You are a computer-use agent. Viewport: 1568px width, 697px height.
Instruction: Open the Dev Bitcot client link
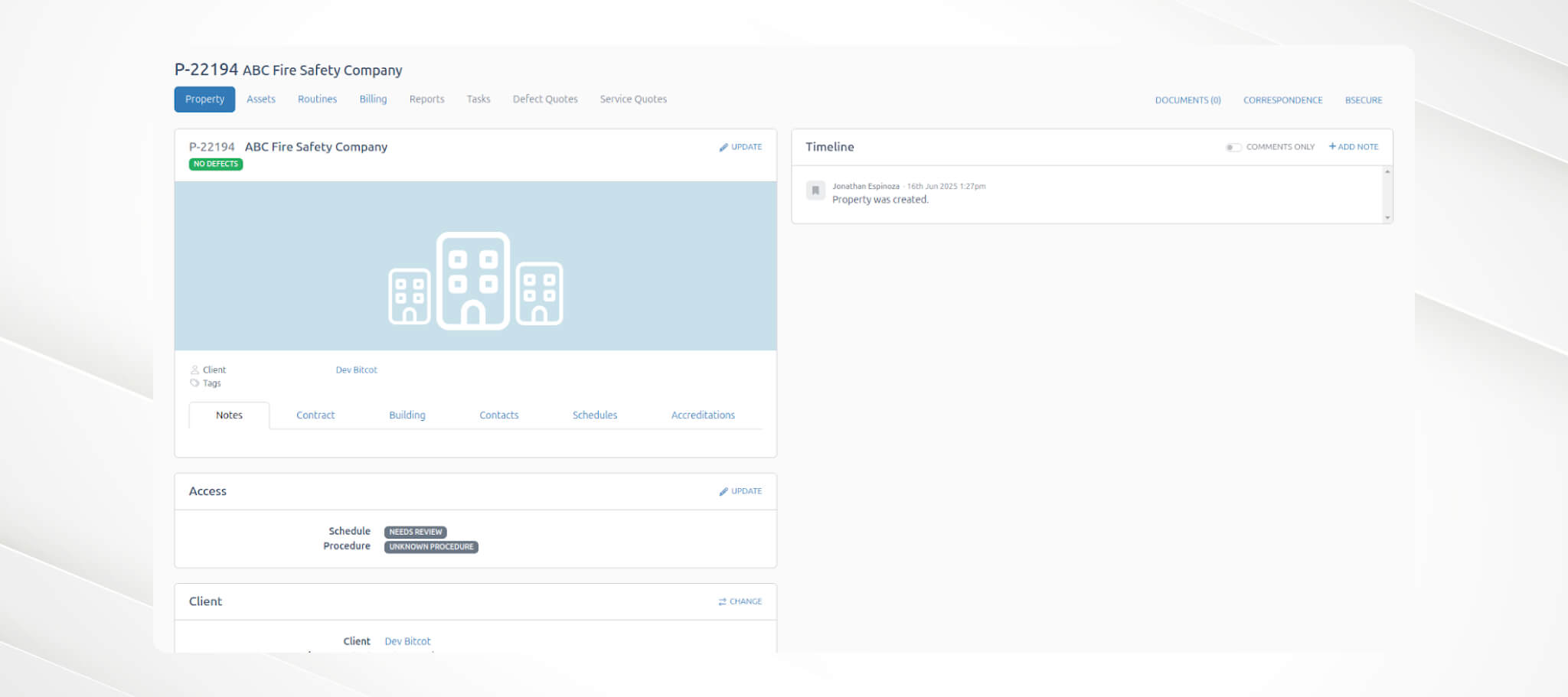tap(356, 370)
